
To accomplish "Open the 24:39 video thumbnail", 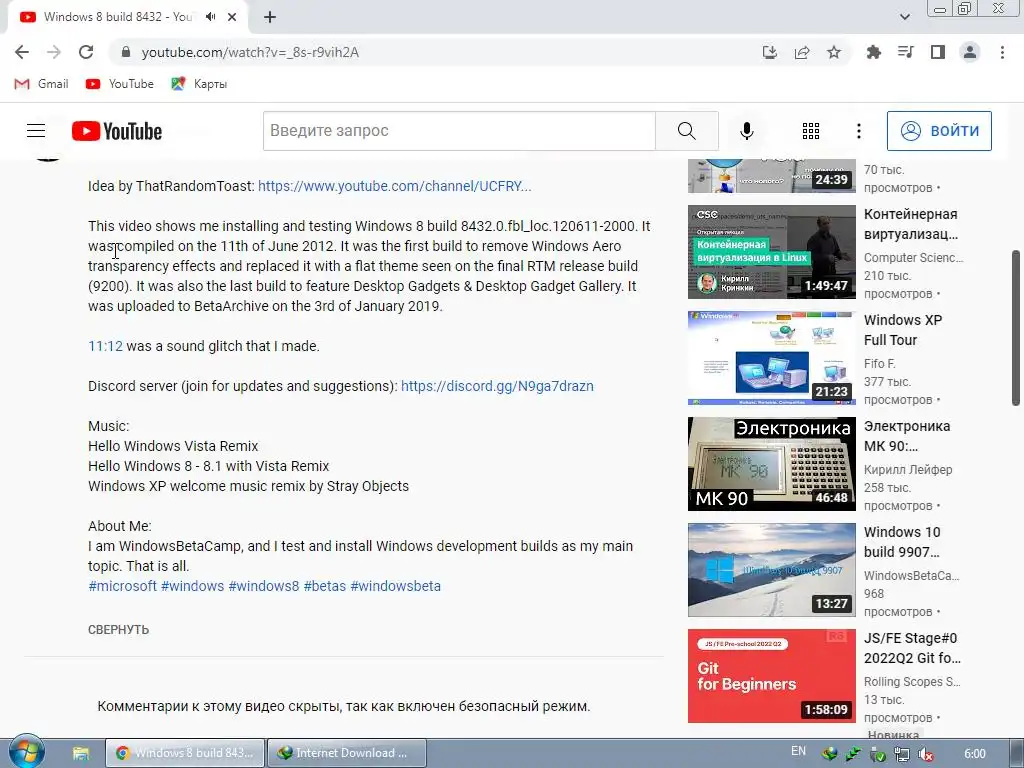I will (x=771, y=176).
